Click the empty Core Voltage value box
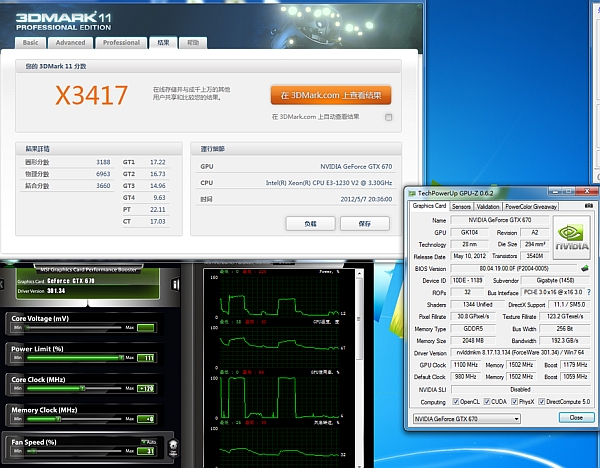This screenshot has height=468, width=600. [146, 328]
